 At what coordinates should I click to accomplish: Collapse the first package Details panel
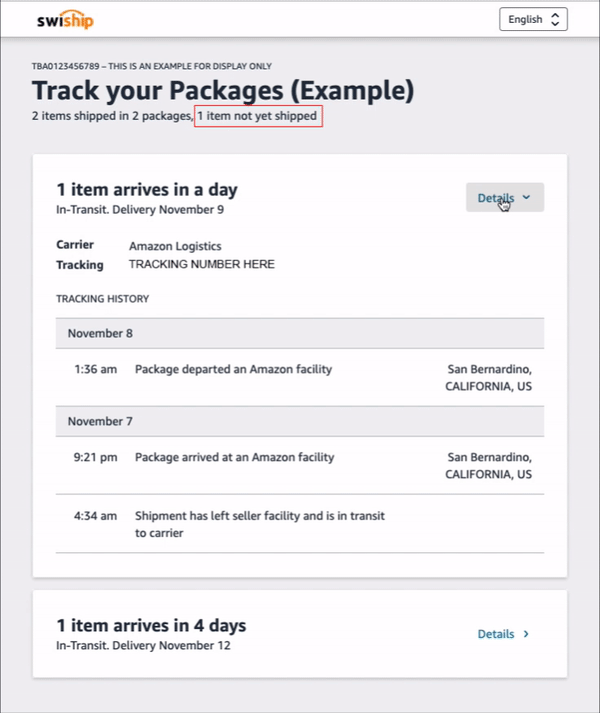(x=504, y=198)
